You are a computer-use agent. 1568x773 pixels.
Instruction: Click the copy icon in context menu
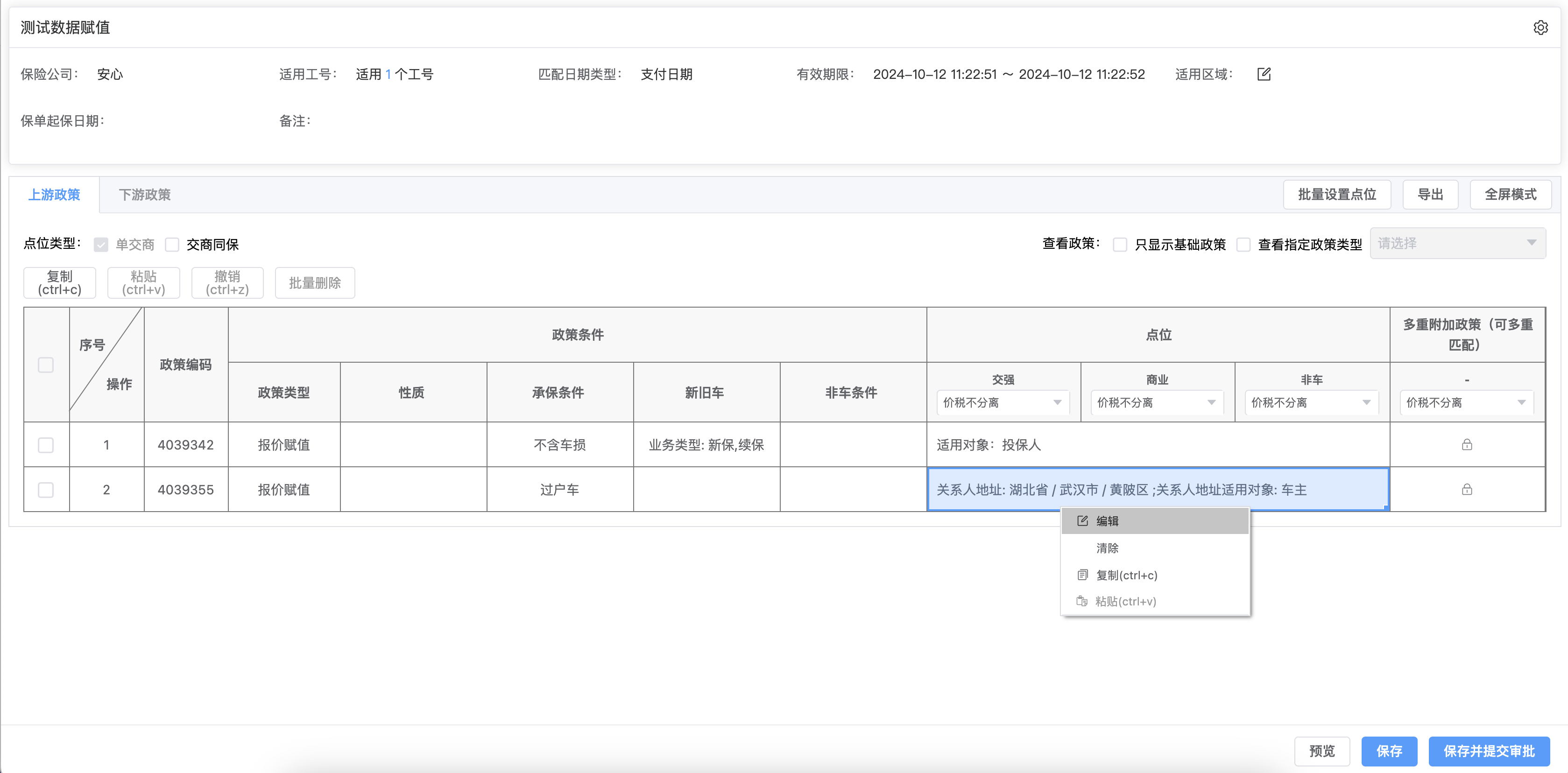click(1082, 575)
